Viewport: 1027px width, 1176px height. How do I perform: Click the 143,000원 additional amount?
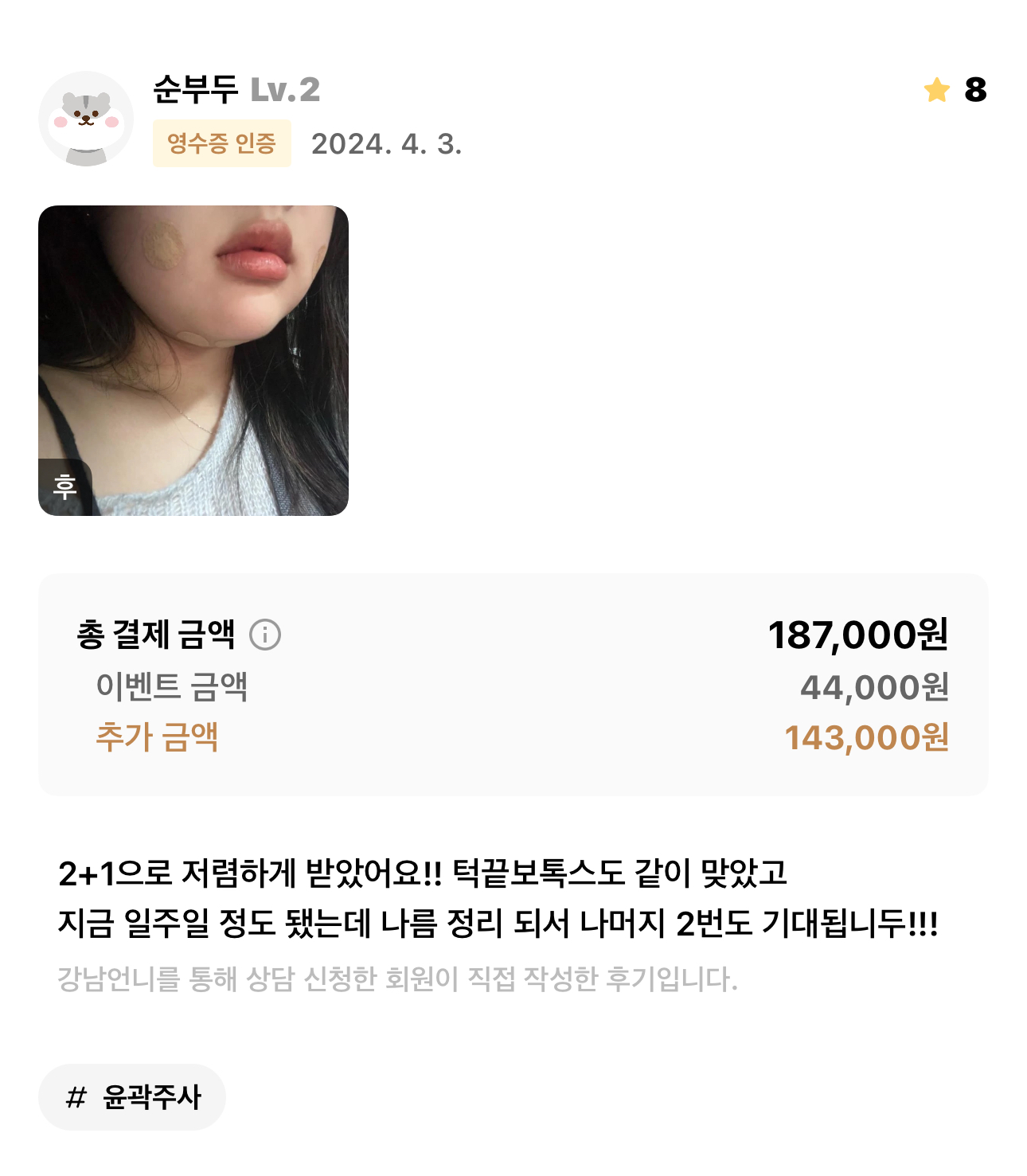pos(866,738)
